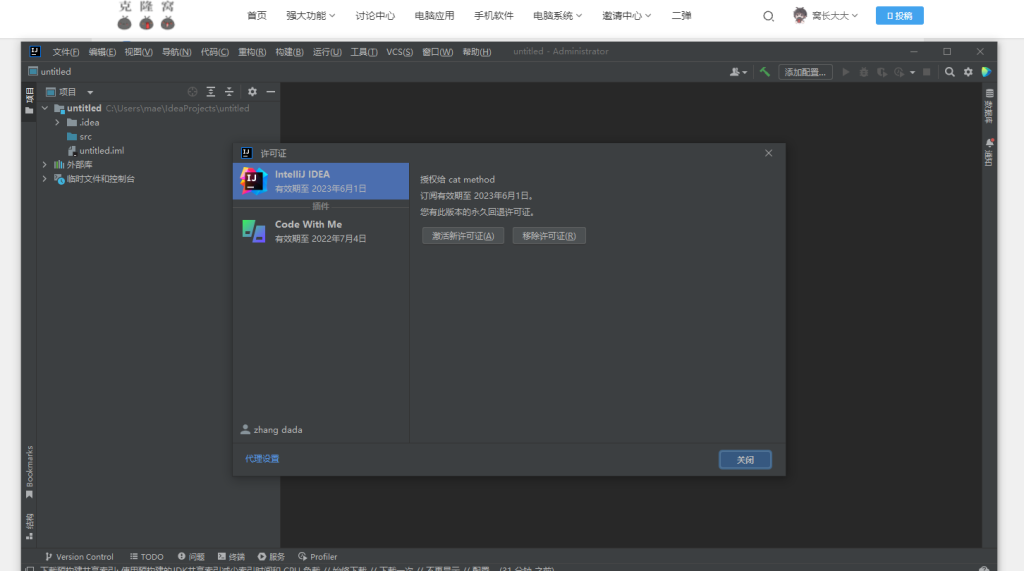Click the user avatar on website header
The height and width of the screenshot is (571, 1024).
point(799,15)
